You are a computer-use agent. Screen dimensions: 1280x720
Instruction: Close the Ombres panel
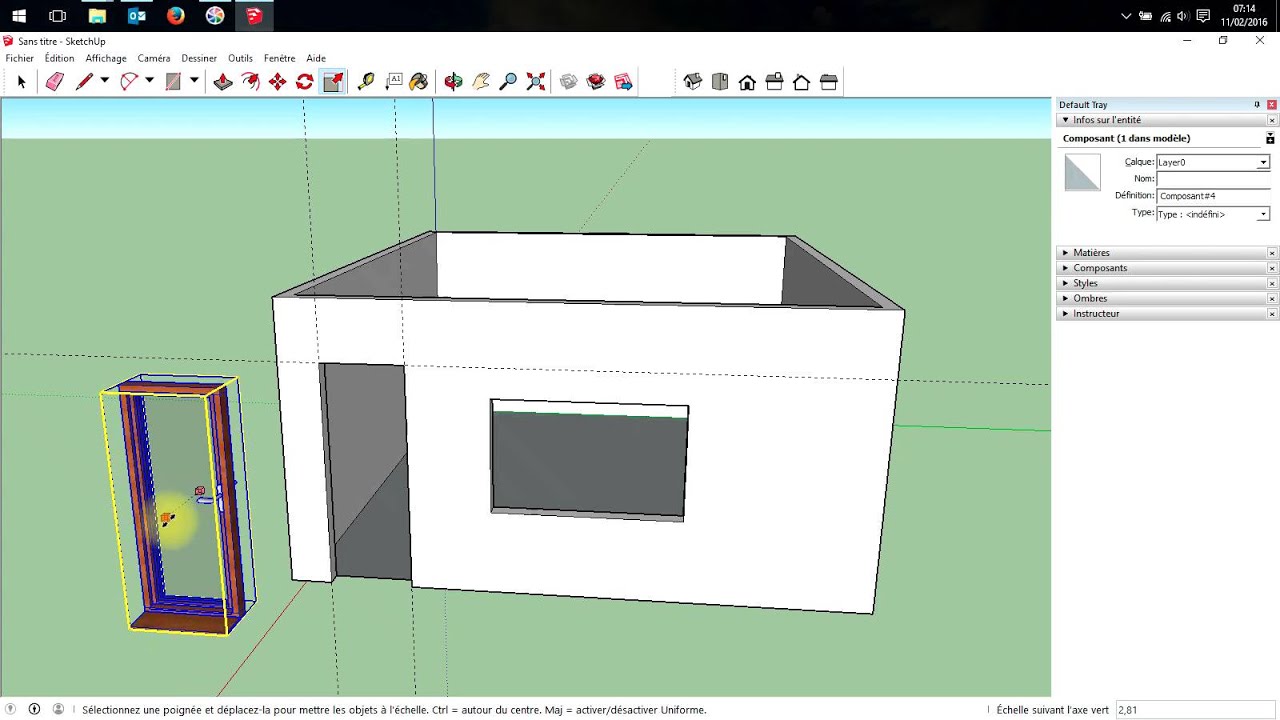coord(1272,298)
